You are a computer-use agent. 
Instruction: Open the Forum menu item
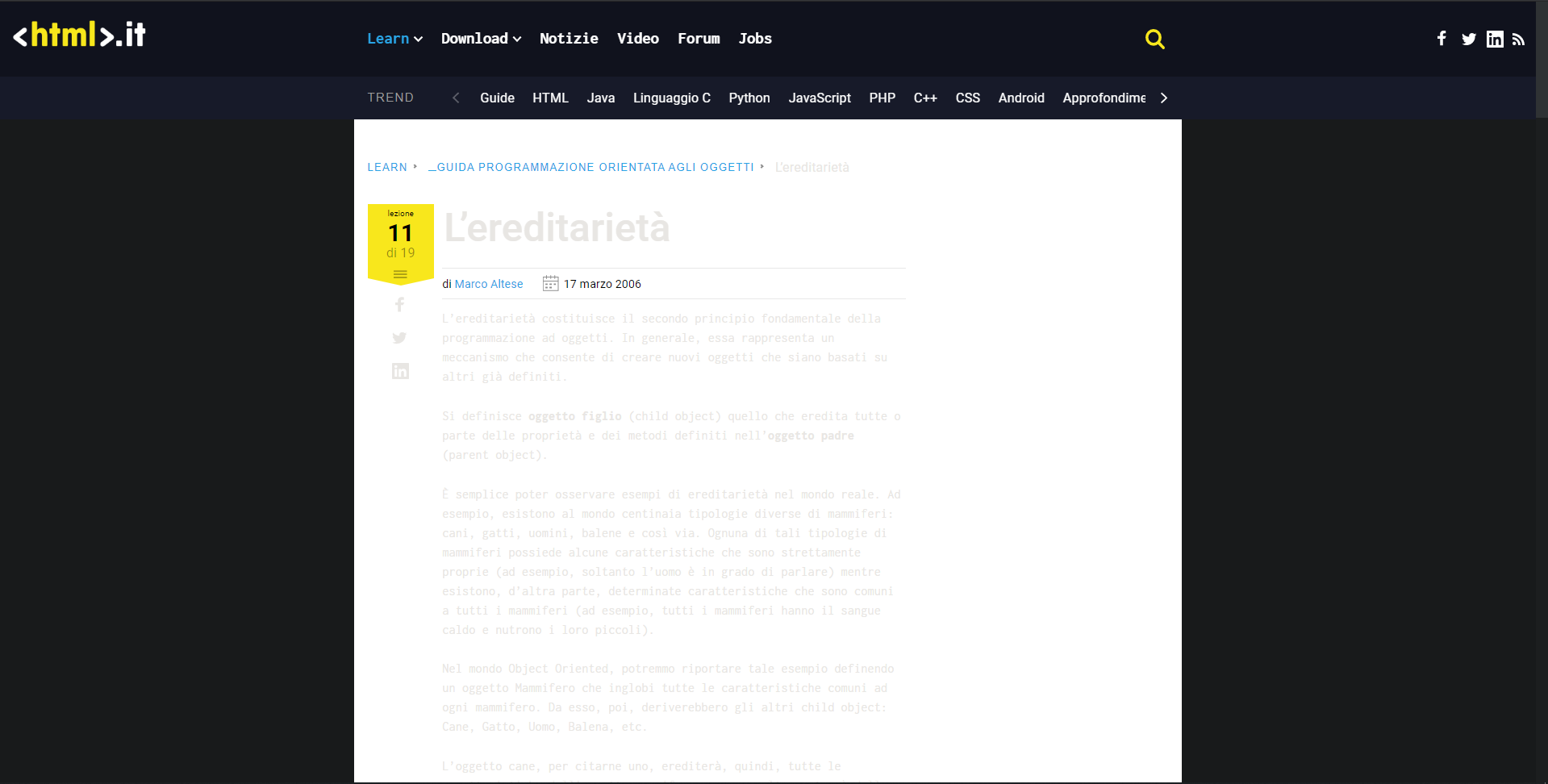click(x=699, y=39)
